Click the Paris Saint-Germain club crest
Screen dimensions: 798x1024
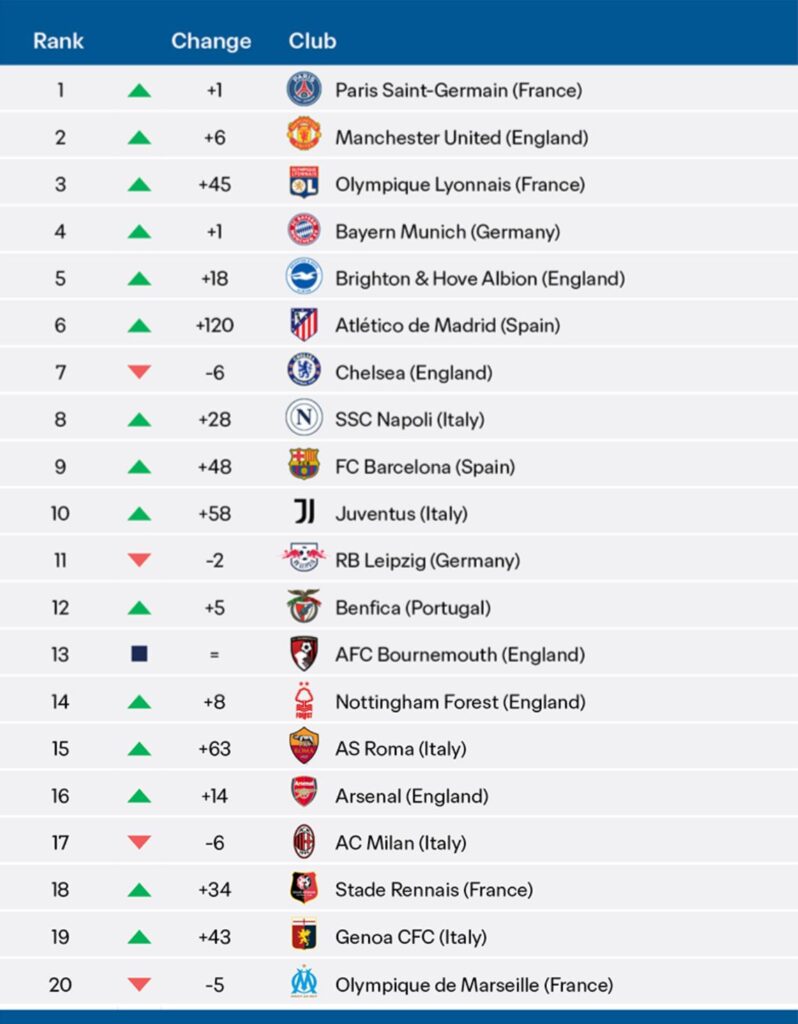[304, 90]
